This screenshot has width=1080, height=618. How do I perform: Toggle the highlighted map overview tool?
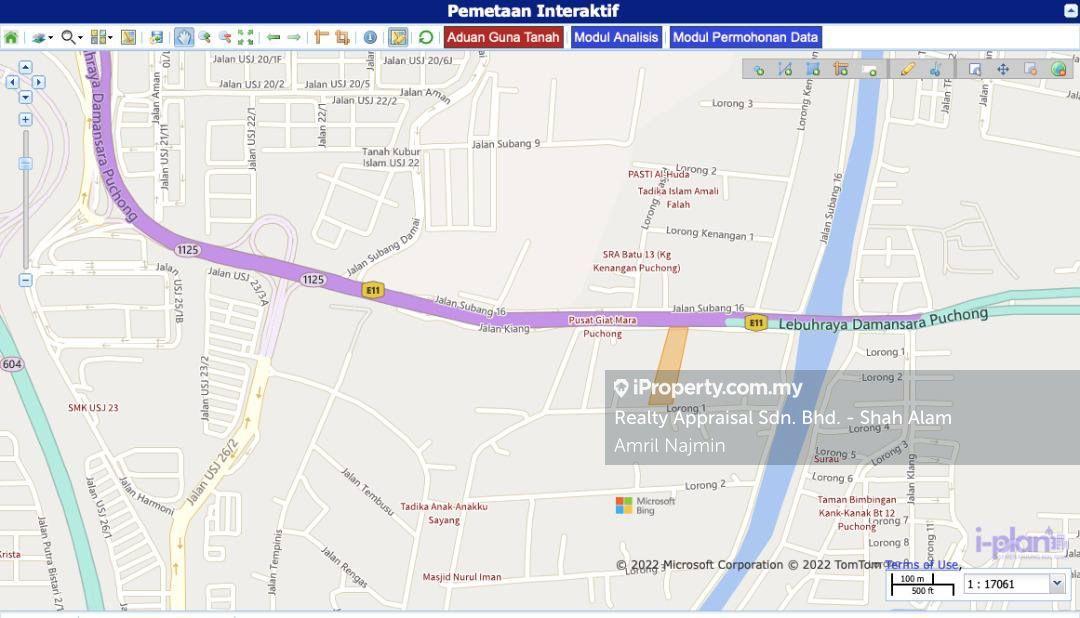[x=398, y=37]
